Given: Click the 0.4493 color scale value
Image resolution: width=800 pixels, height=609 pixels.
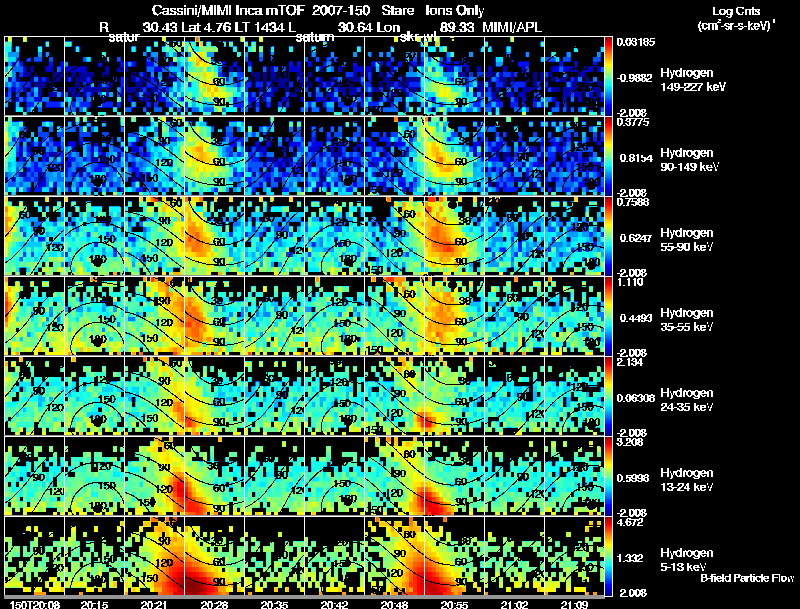Looking at the screenshot, I should 636,318.
